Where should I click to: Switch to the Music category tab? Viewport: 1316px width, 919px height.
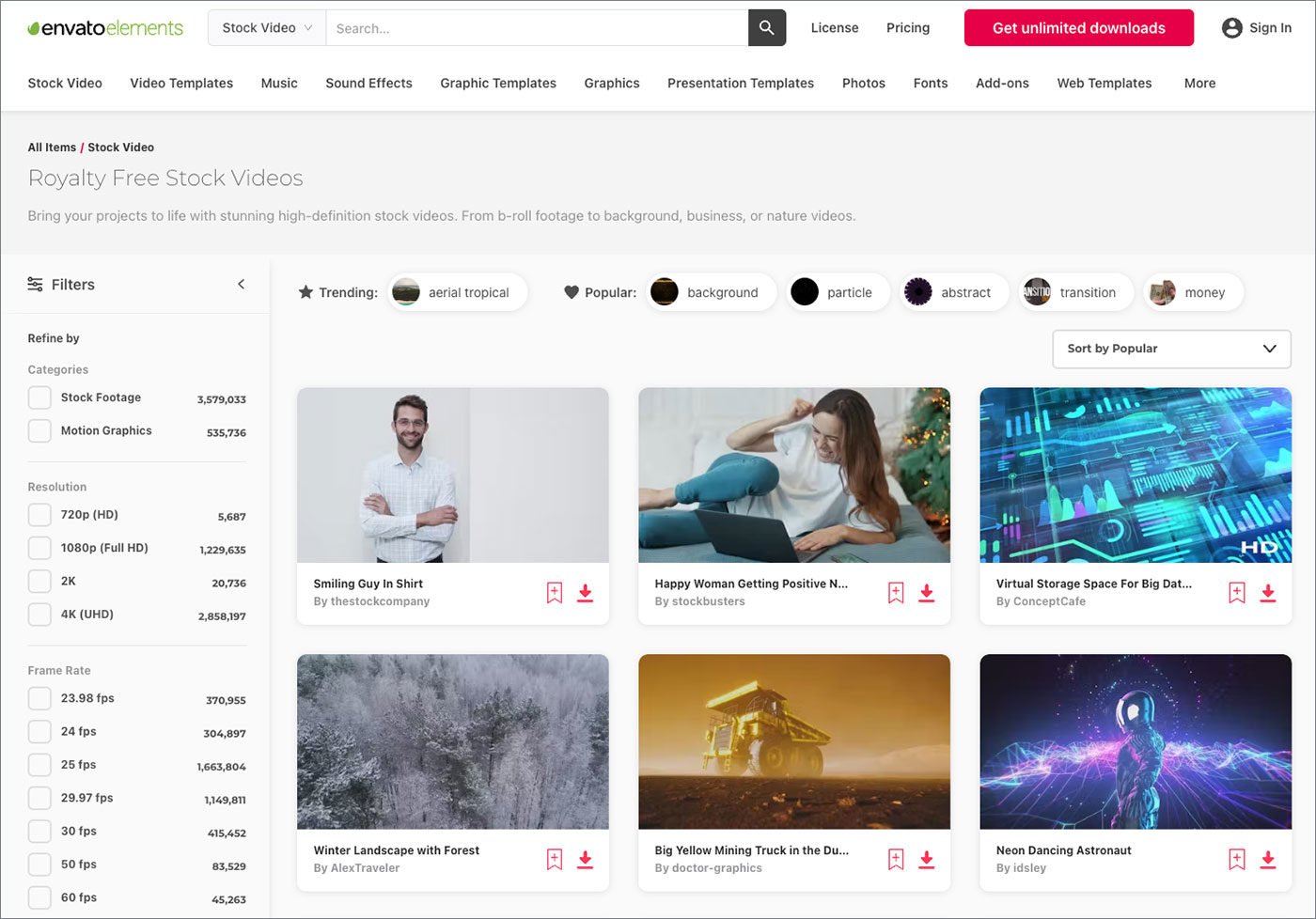278,83
